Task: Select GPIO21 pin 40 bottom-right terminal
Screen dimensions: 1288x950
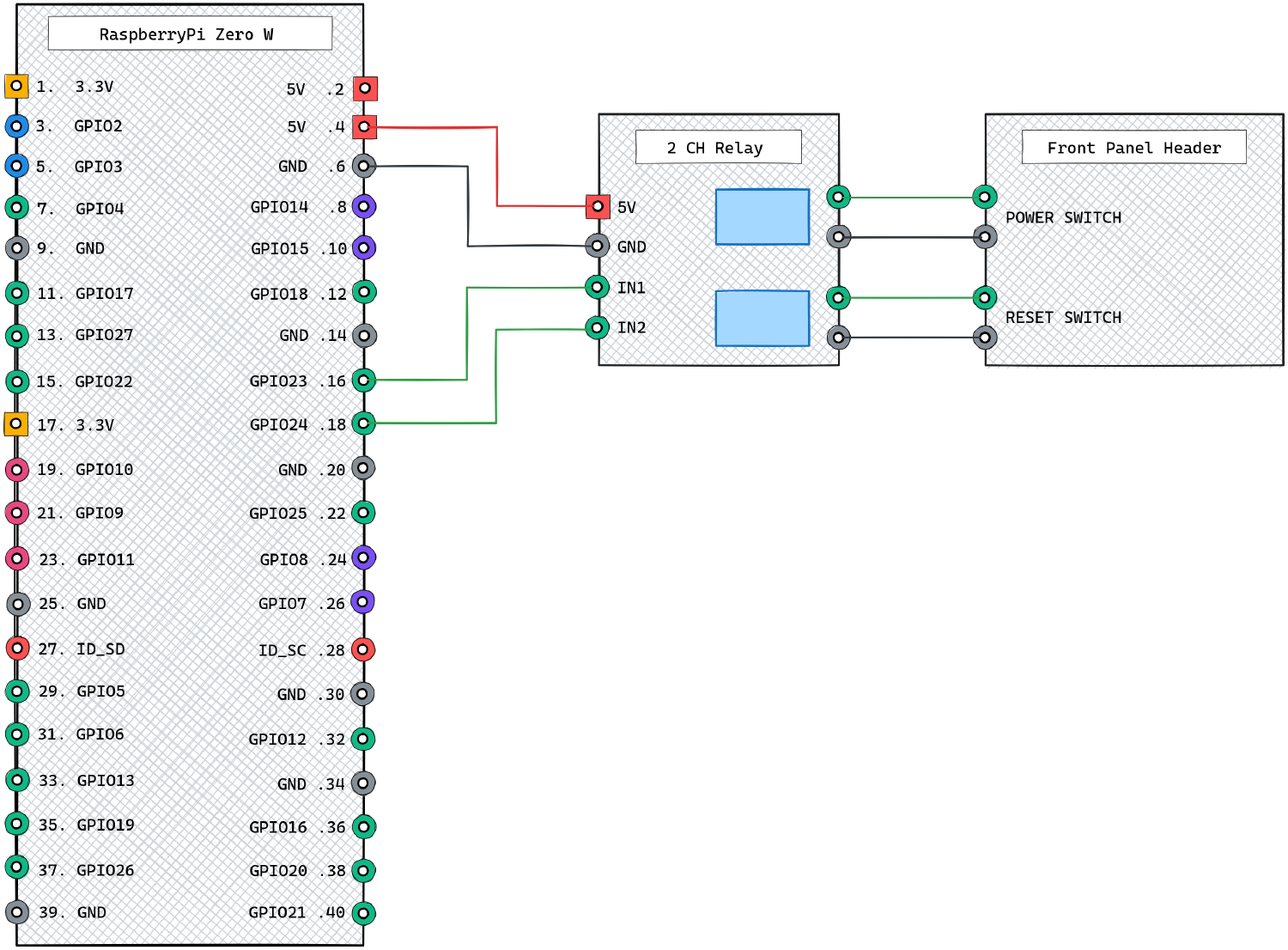Action: 363,913
